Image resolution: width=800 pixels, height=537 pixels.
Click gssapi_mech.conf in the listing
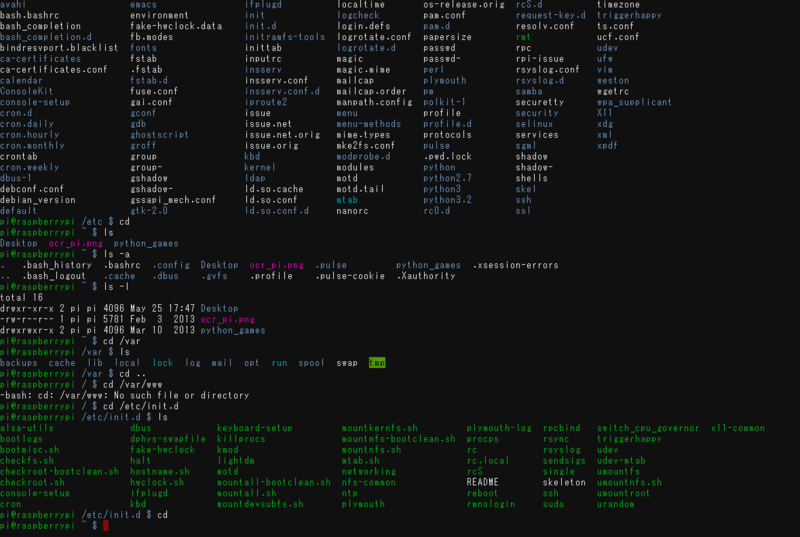tap(173, 200)
